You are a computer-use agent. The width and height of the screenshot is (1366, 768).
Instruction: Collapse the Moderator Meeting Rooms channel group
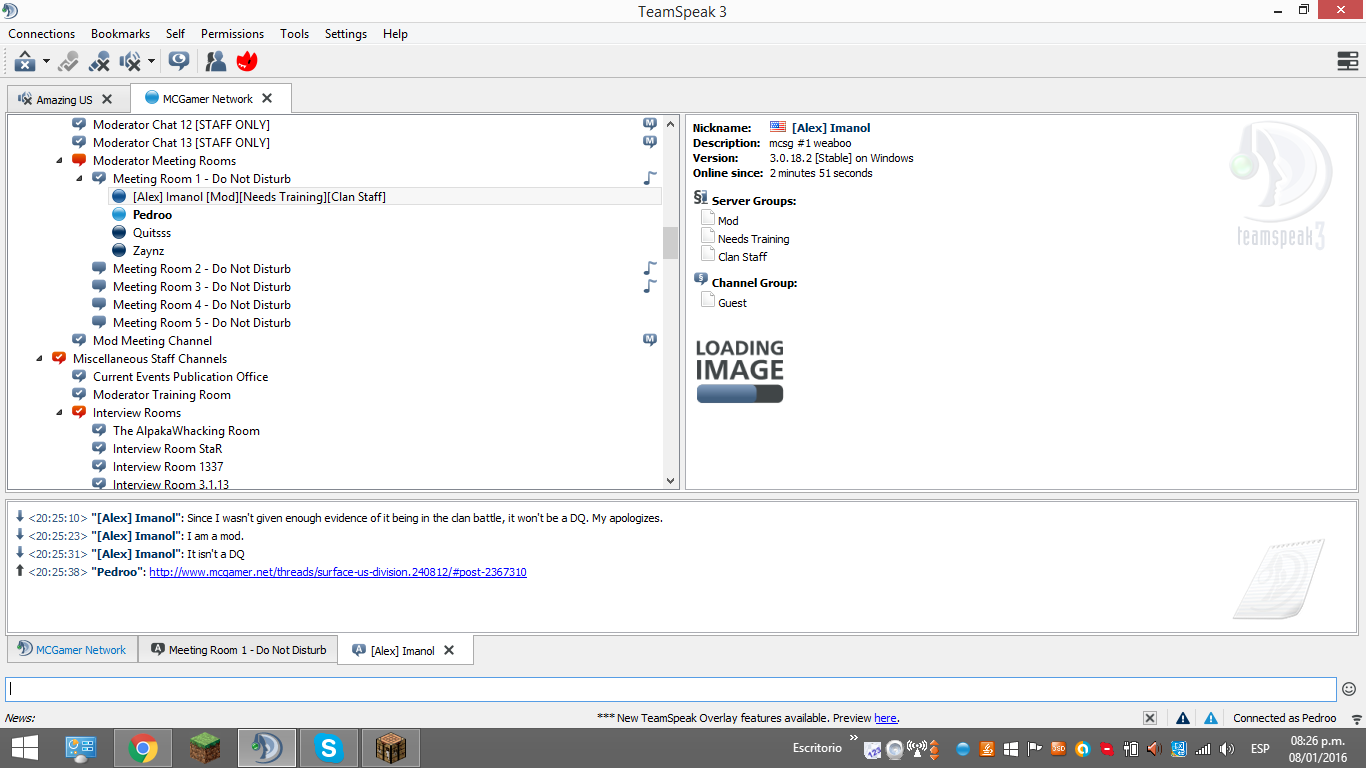pos(60,161)
